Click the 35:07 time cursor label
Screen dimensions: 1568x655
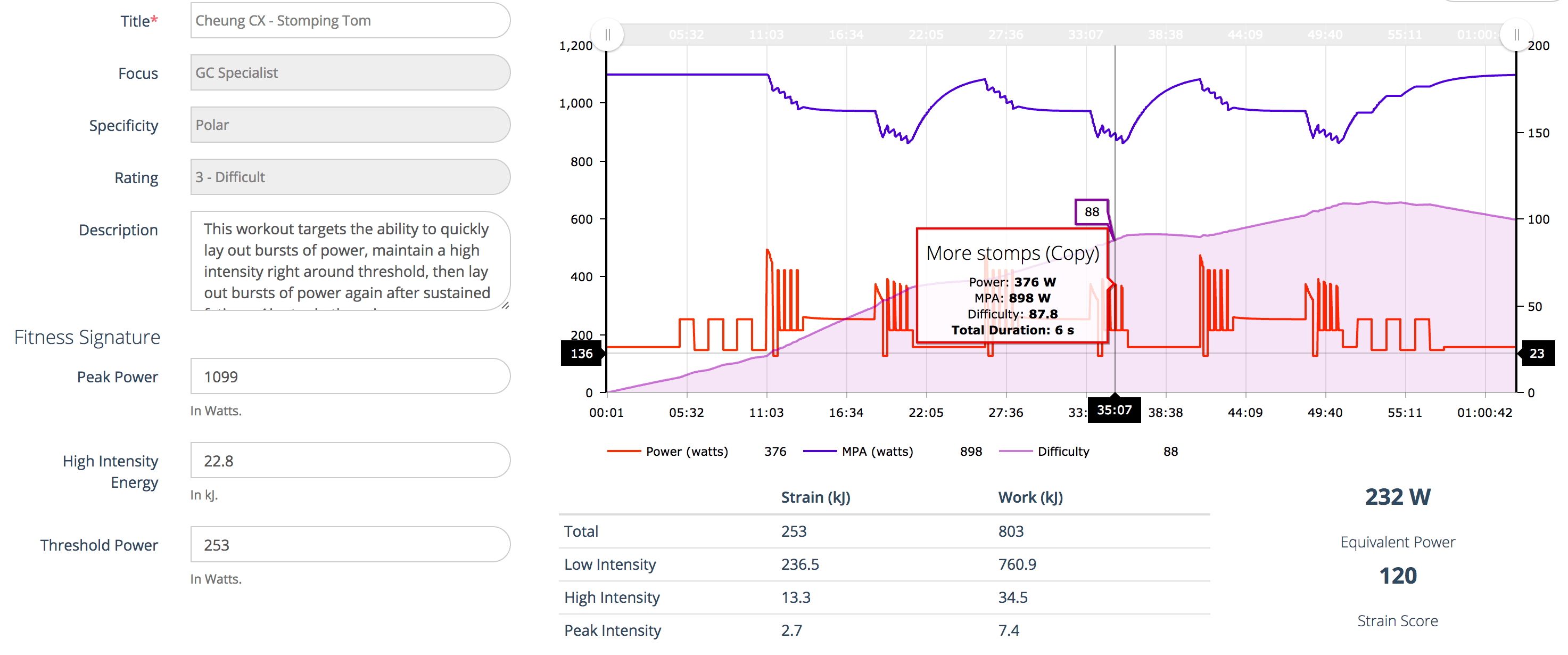1114,410
